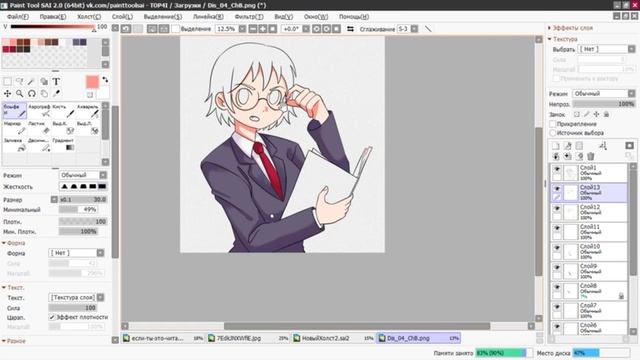640x360 pixels.
Task: Select the Move tool
Action: tap(7, 93)
